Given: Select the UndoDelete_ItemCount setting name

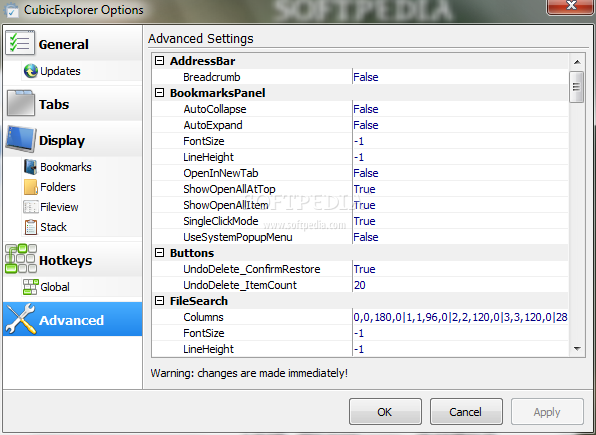Looking at the screenshot, I should pyautogui.click(x=240, y=285).
